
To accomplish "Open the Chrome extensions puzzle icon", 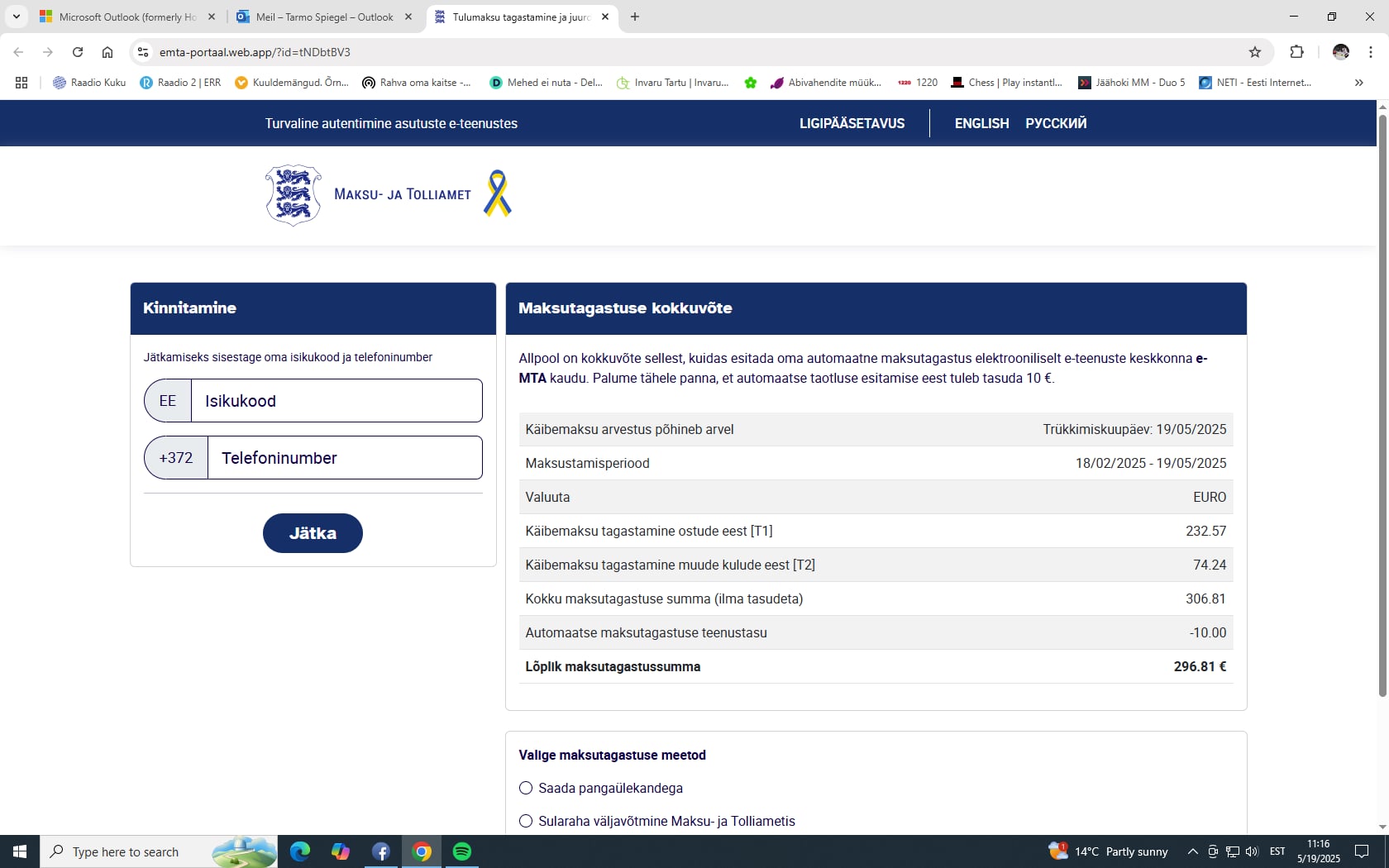I will [x=1296, y=52].
